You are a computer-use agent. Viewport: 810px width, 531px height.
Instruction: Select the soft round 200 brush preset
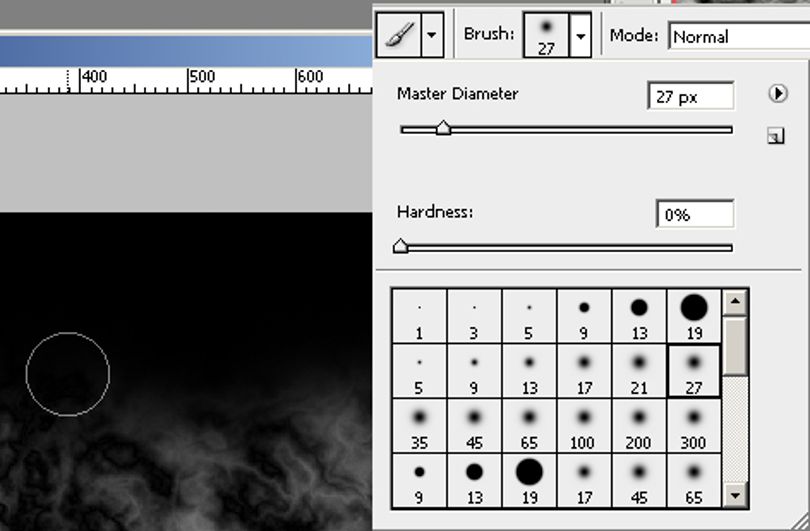tap(639, 426)
